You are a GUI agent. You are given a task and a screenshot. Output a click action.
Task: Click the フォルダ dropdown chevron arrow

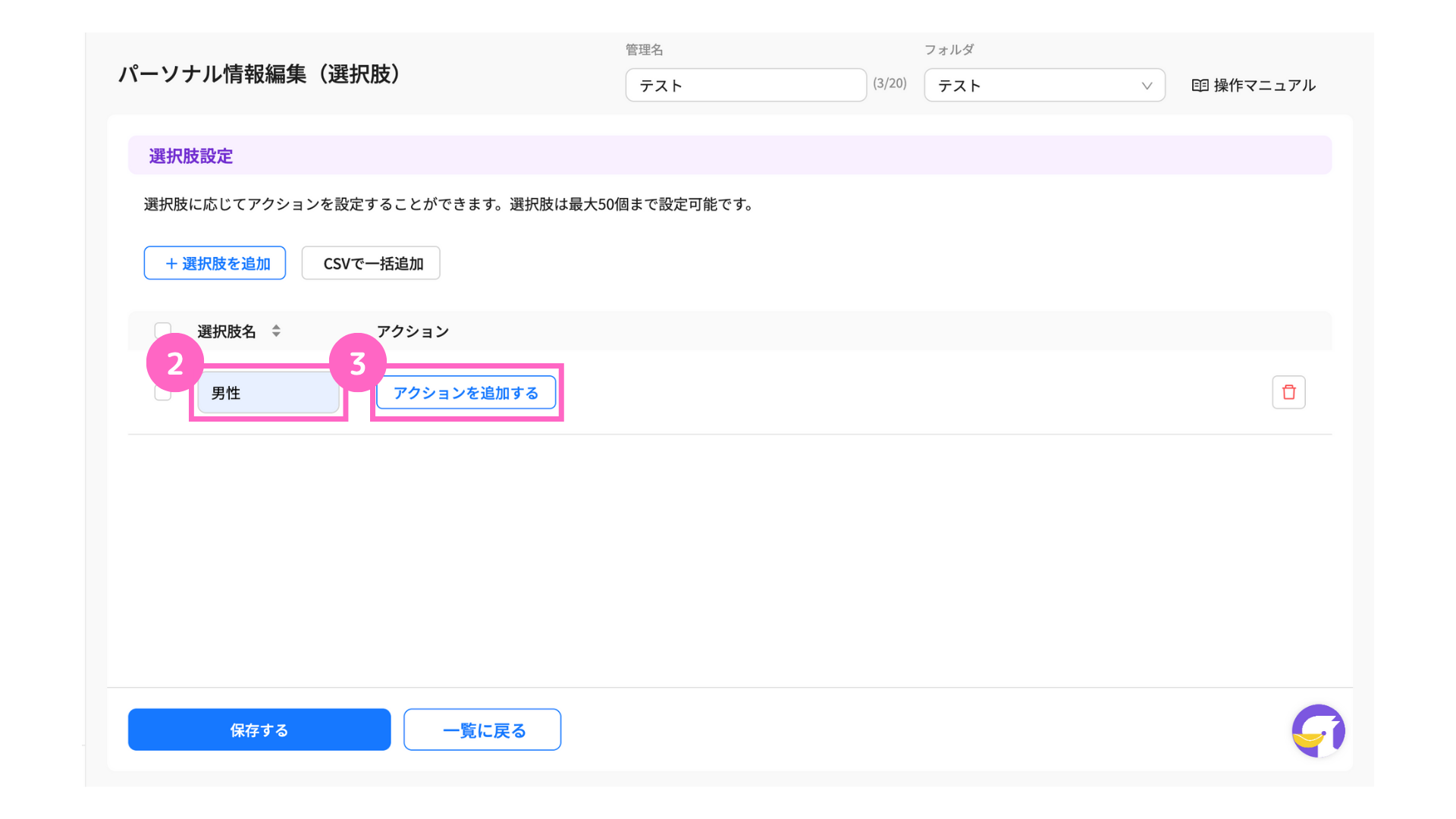click(1147, 86)
